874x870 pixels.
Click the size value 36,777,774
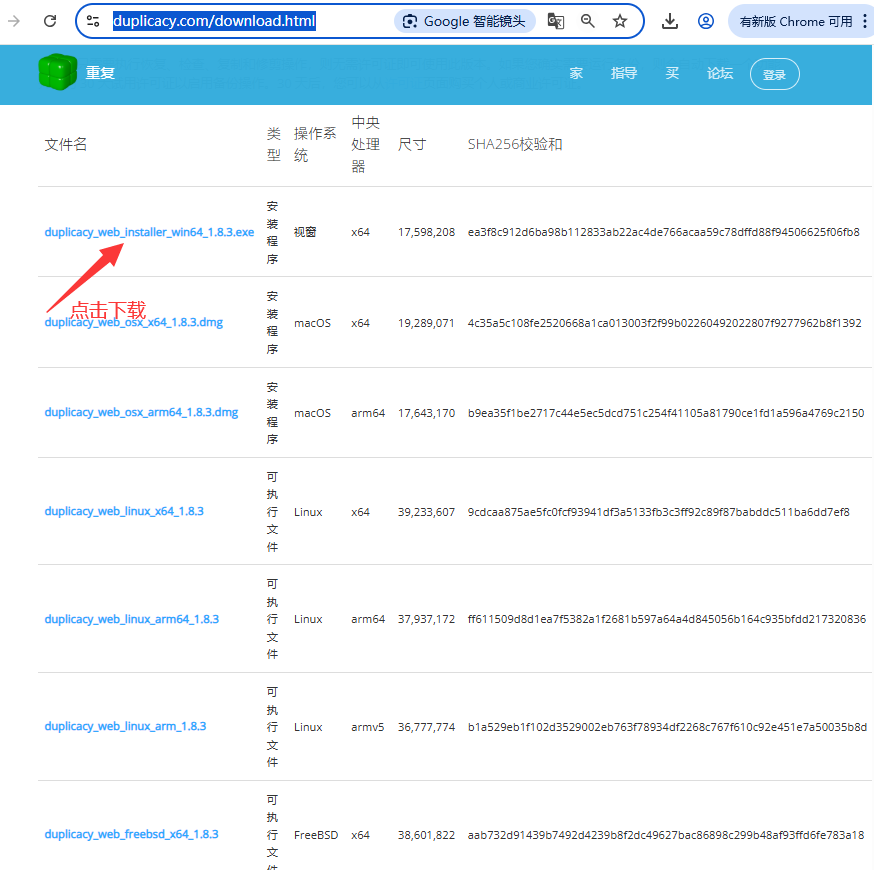(426, 727)
